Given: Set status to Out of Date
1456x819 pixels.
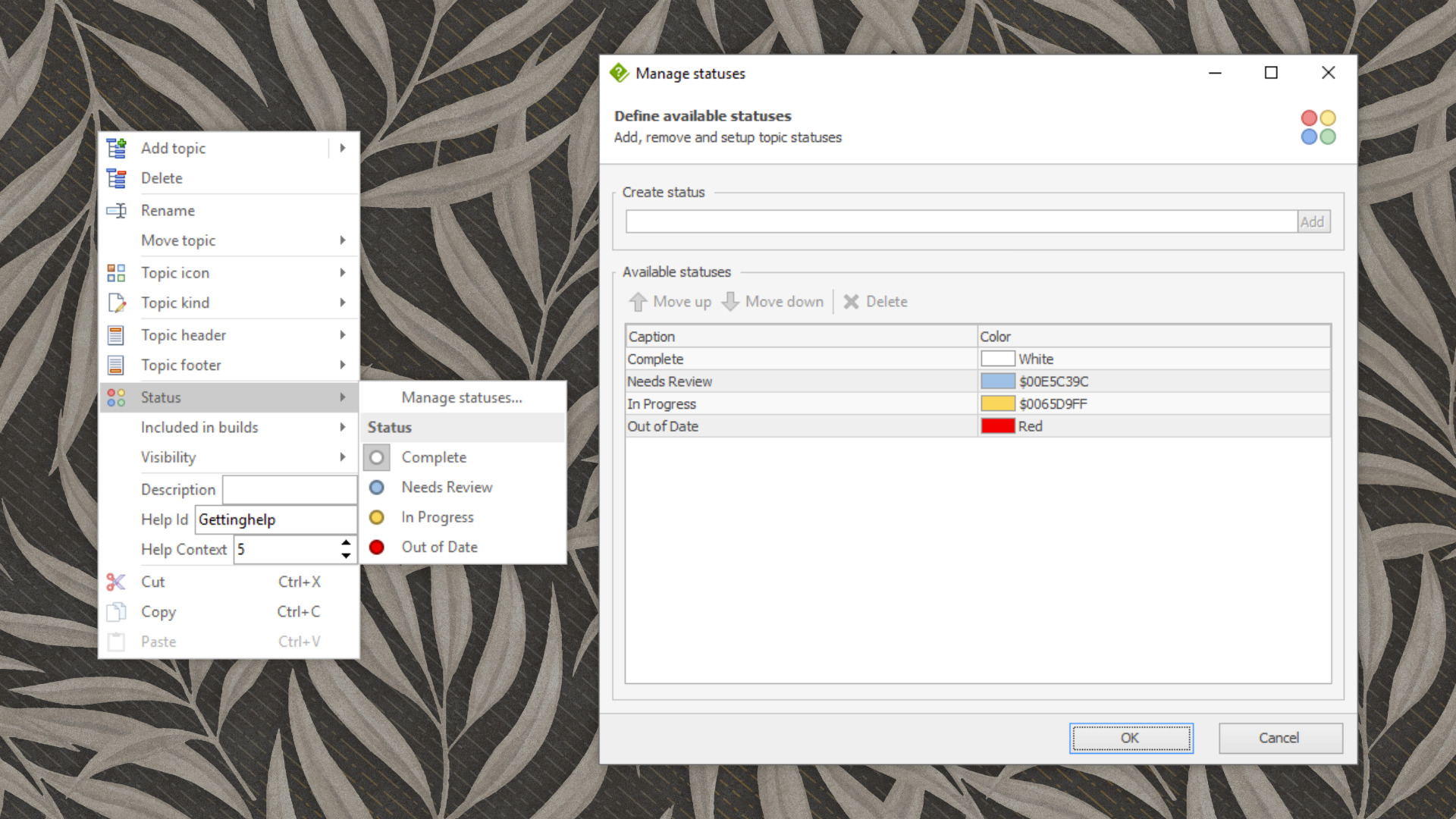Looking at the screenshot, I should pyautogui.click(x=464, y=548).
